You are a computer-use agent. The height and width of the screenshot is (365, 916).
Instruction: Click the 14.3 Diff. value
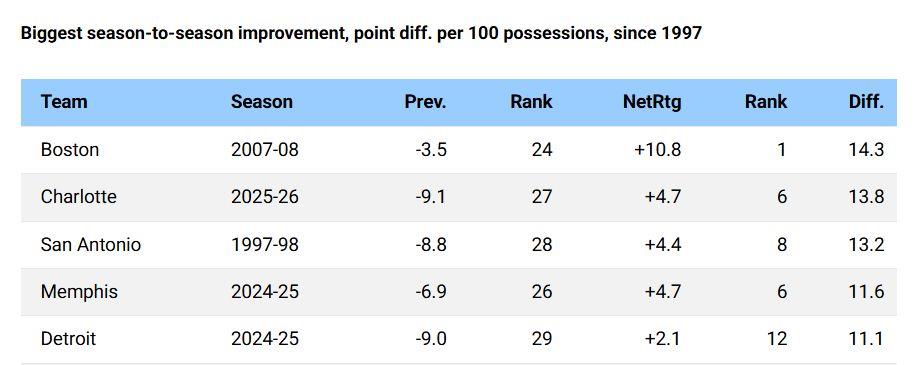tap(866, 150)
